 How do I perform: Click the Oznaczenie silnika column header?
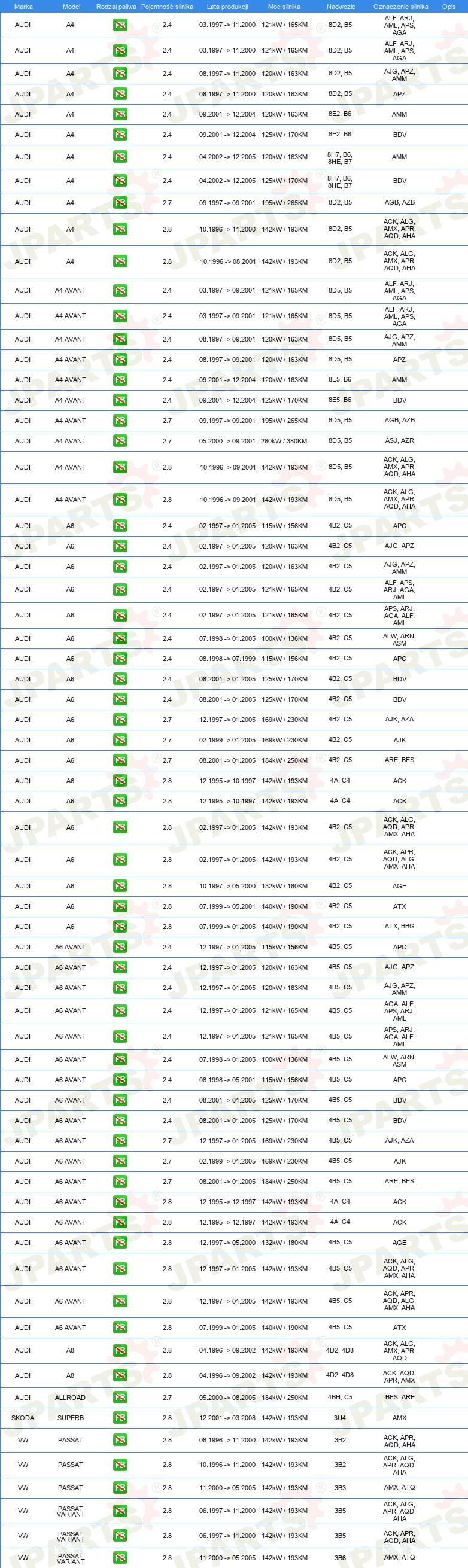coord(400,7)
